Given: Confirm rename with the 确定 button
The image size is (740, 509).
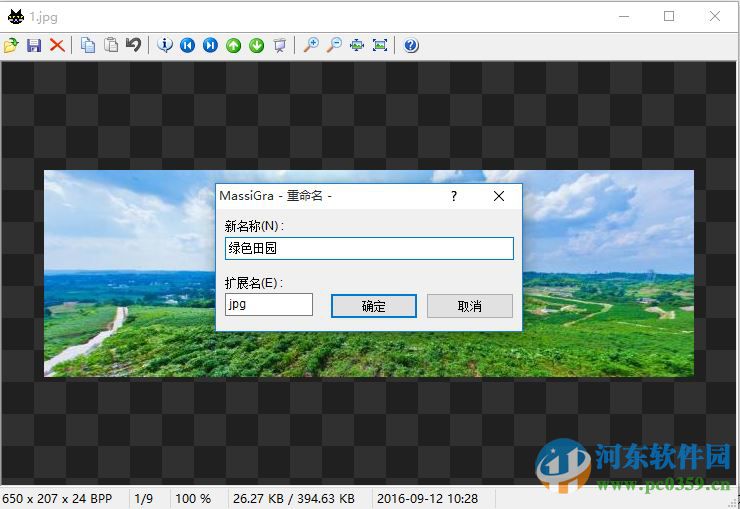Looking at the screenshot, I should coord(374,306).
